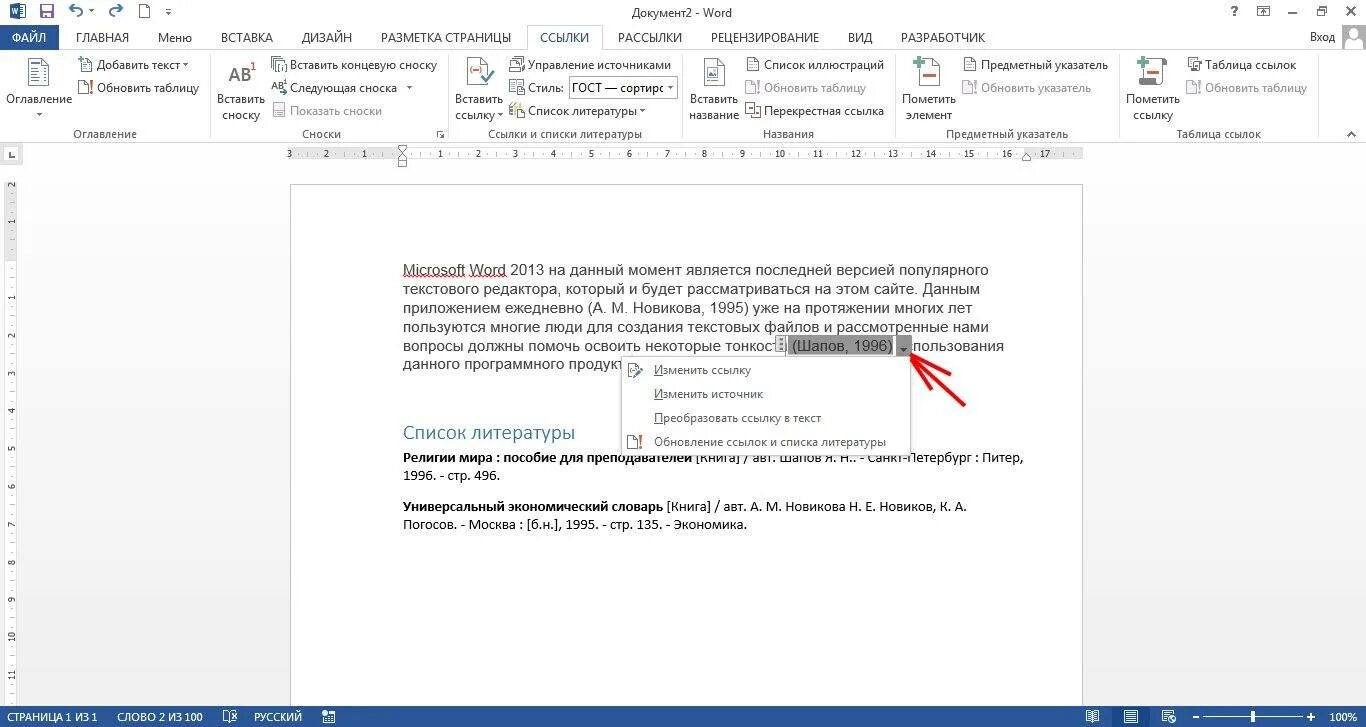Image resolution: width=1366 pixels, height=727 pixels.
Task: Click the Список литературы heading
Action: (488, 433)
